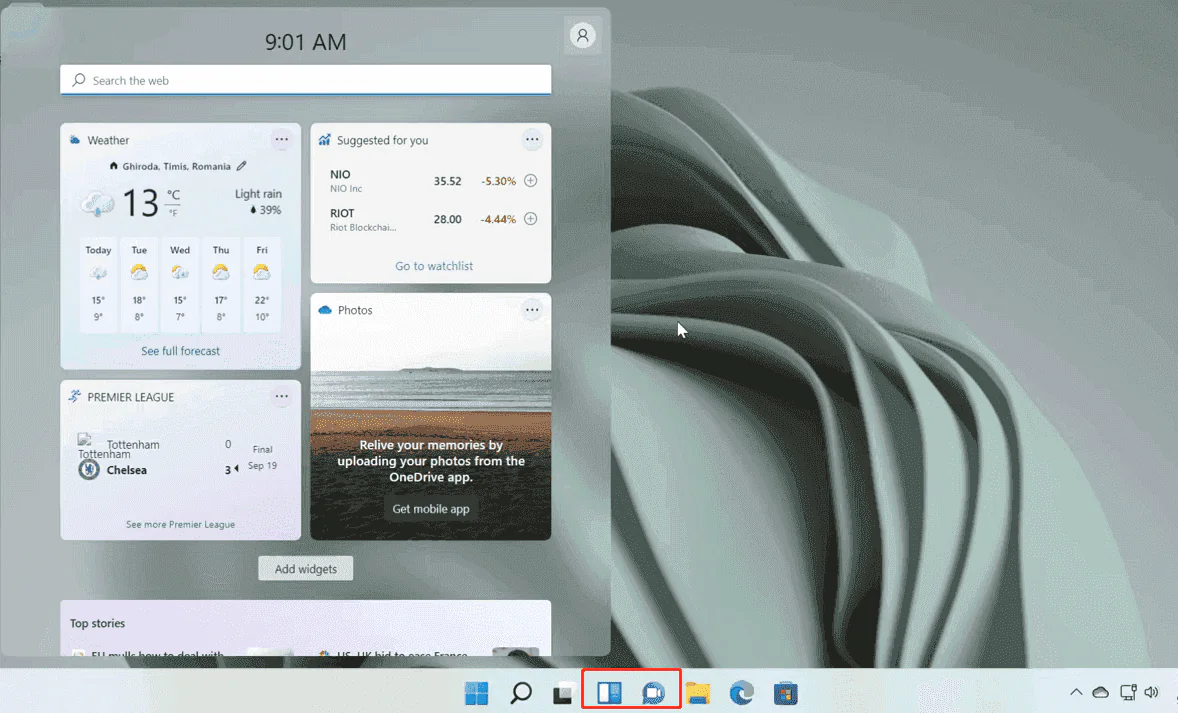Screen dimensions: 1178x713
Task: Expand hidden icons in the system tray
Action: (1076, 691)
